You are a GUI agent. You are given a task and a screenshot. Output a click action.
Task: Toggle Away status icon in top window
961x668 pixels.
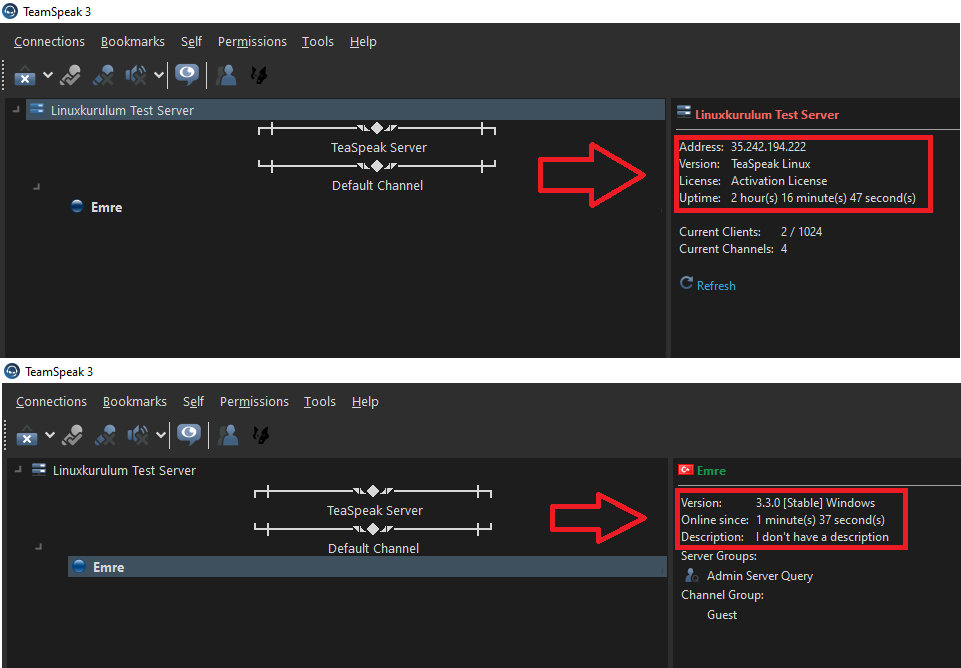(x=70, y=75)
